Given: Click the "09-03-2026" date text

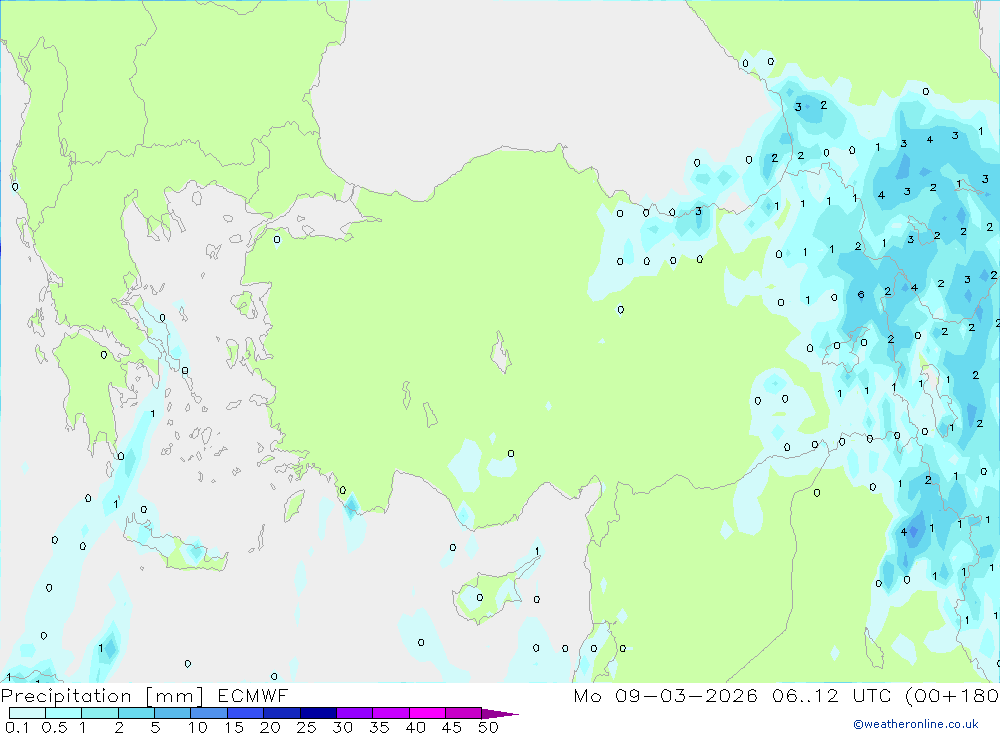Looking at the screenshot, I should (686, 695).
